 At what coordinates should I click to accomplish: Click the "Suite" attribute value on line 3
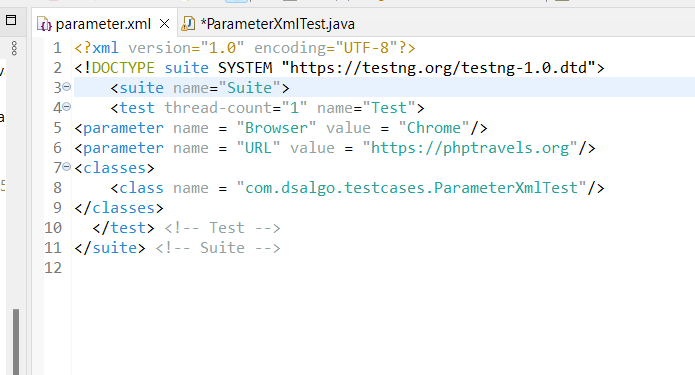click(250, 88)
